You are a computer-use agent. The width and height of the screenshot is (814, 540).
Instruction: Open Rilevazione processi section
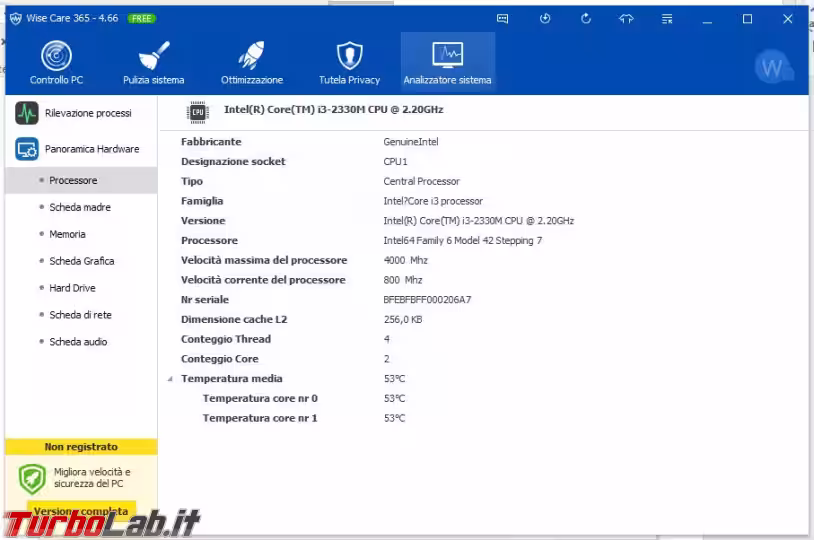82,113
